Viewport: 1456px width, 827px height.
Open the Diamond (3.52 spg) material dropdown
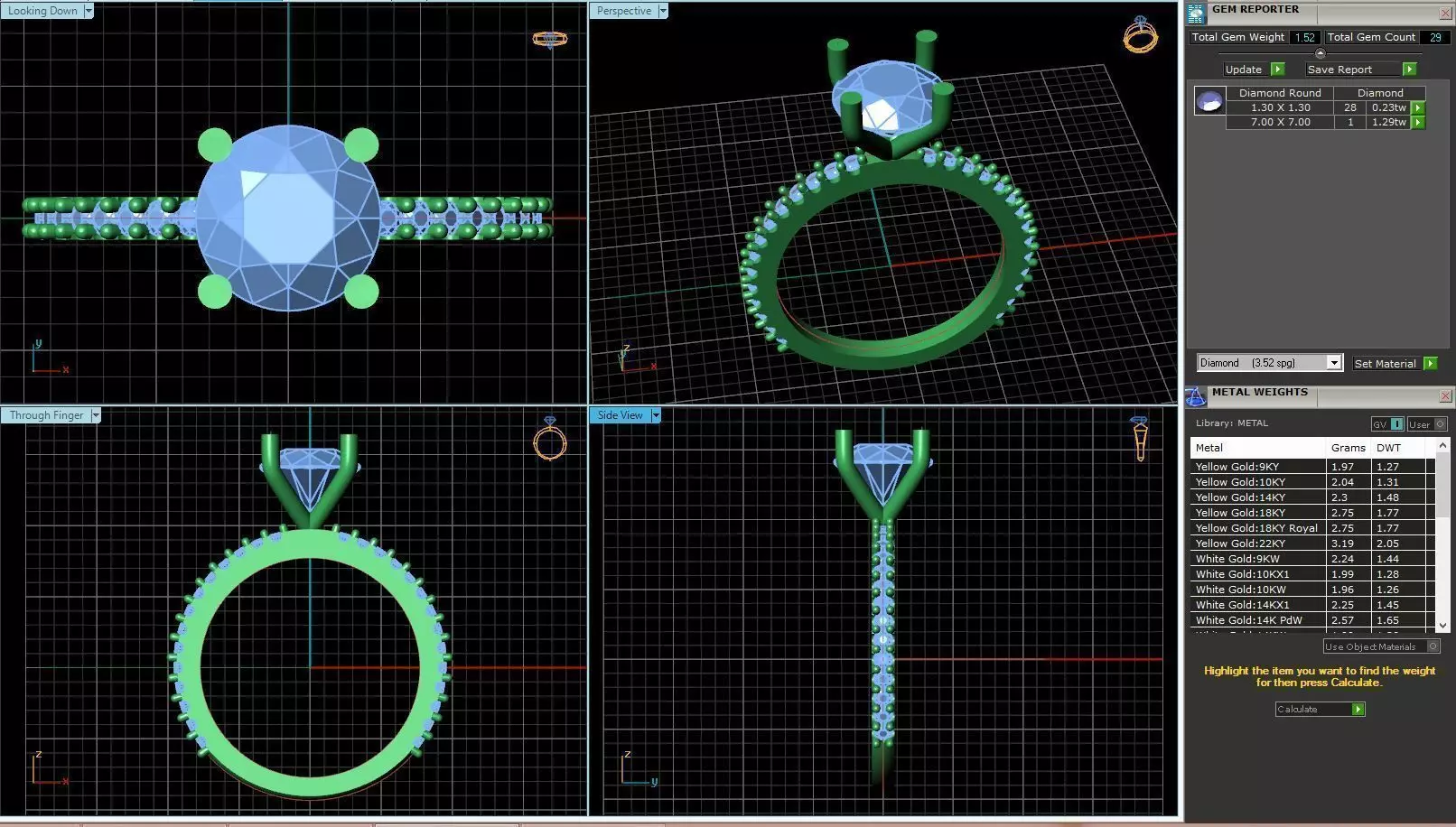[x=1333, y=363]
